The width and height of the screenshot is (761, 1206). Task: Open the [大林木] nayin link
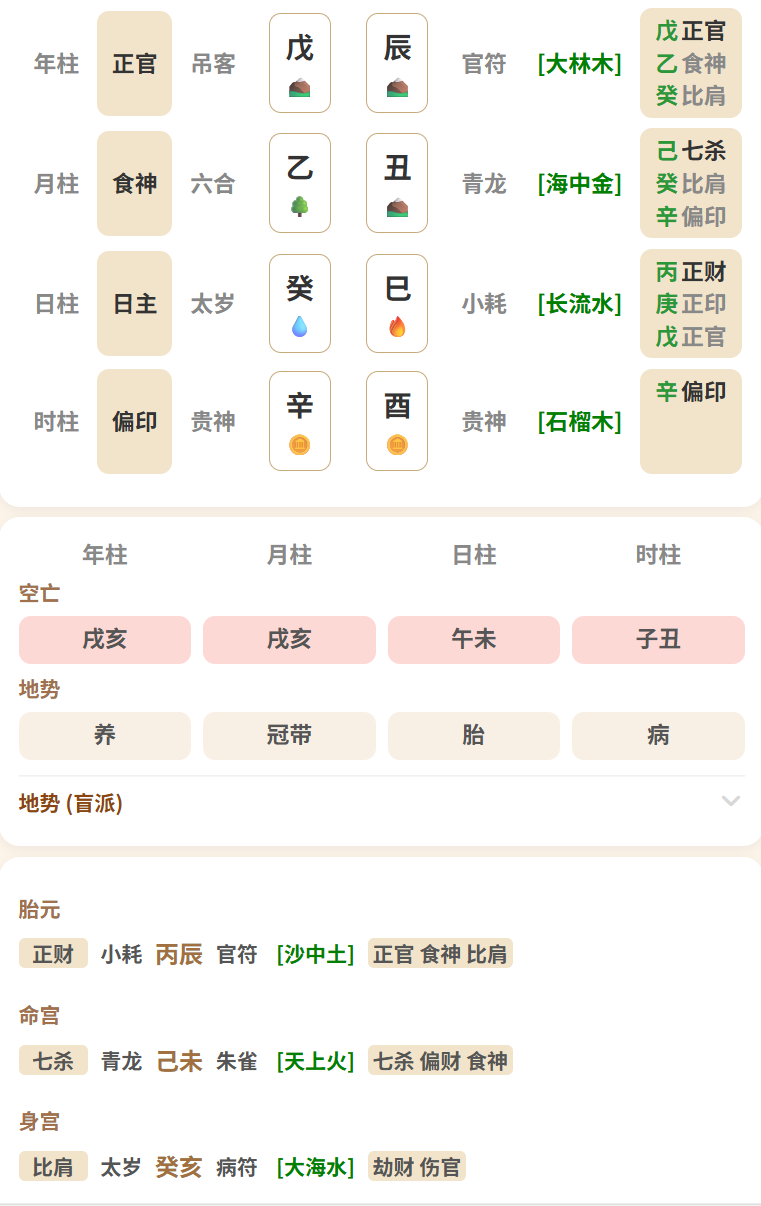[x=579, y=64]
